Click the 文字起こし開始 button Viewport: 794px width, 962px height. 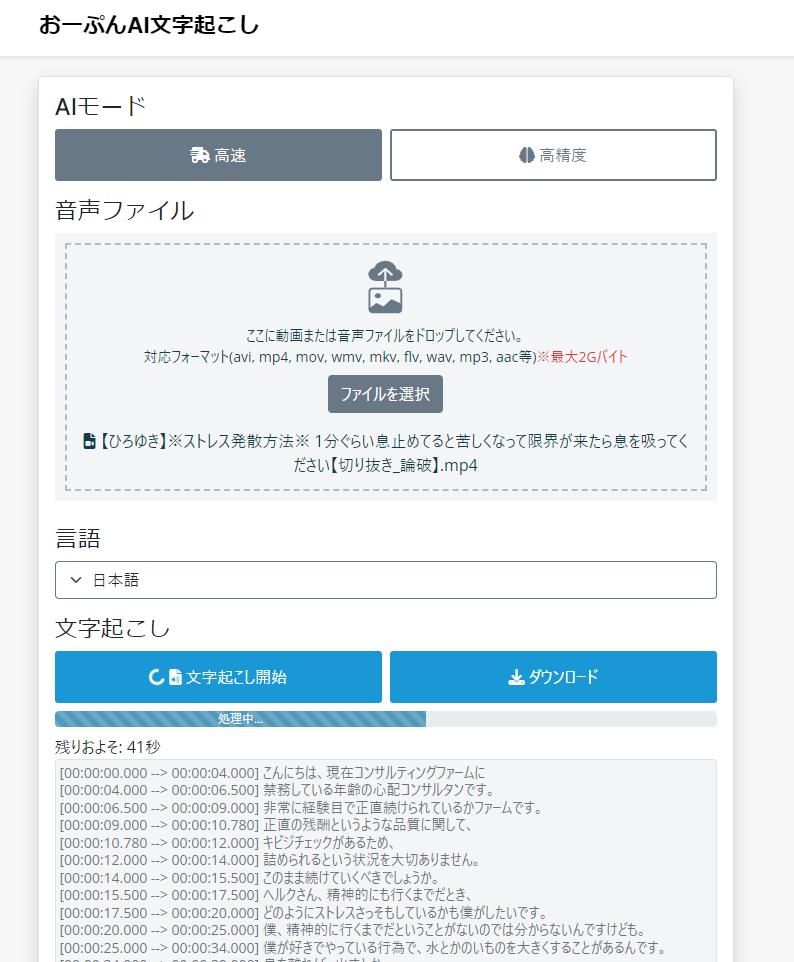click(x=218, y=677)
